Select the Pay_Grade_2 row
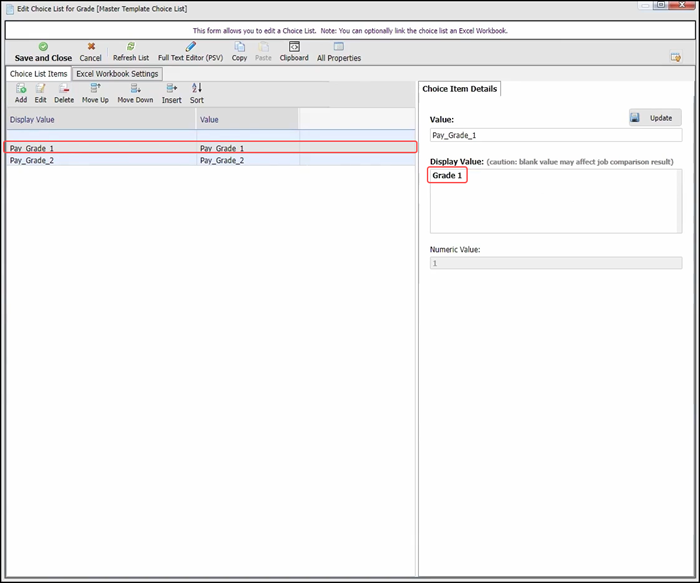 click(100, 160)
